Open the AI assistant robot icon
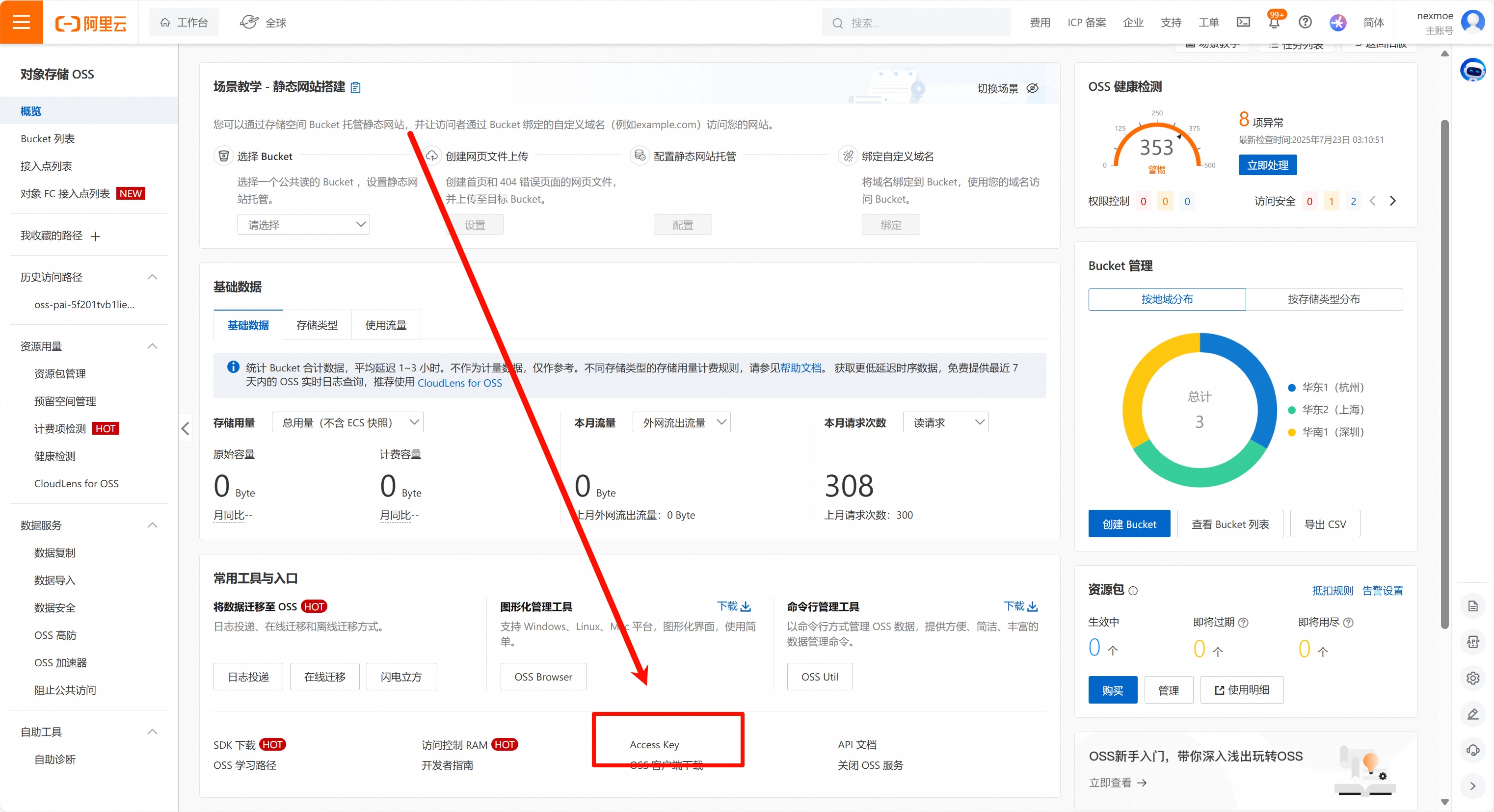Screen dimensions: 1494x812 click(x=1472, y=71)
